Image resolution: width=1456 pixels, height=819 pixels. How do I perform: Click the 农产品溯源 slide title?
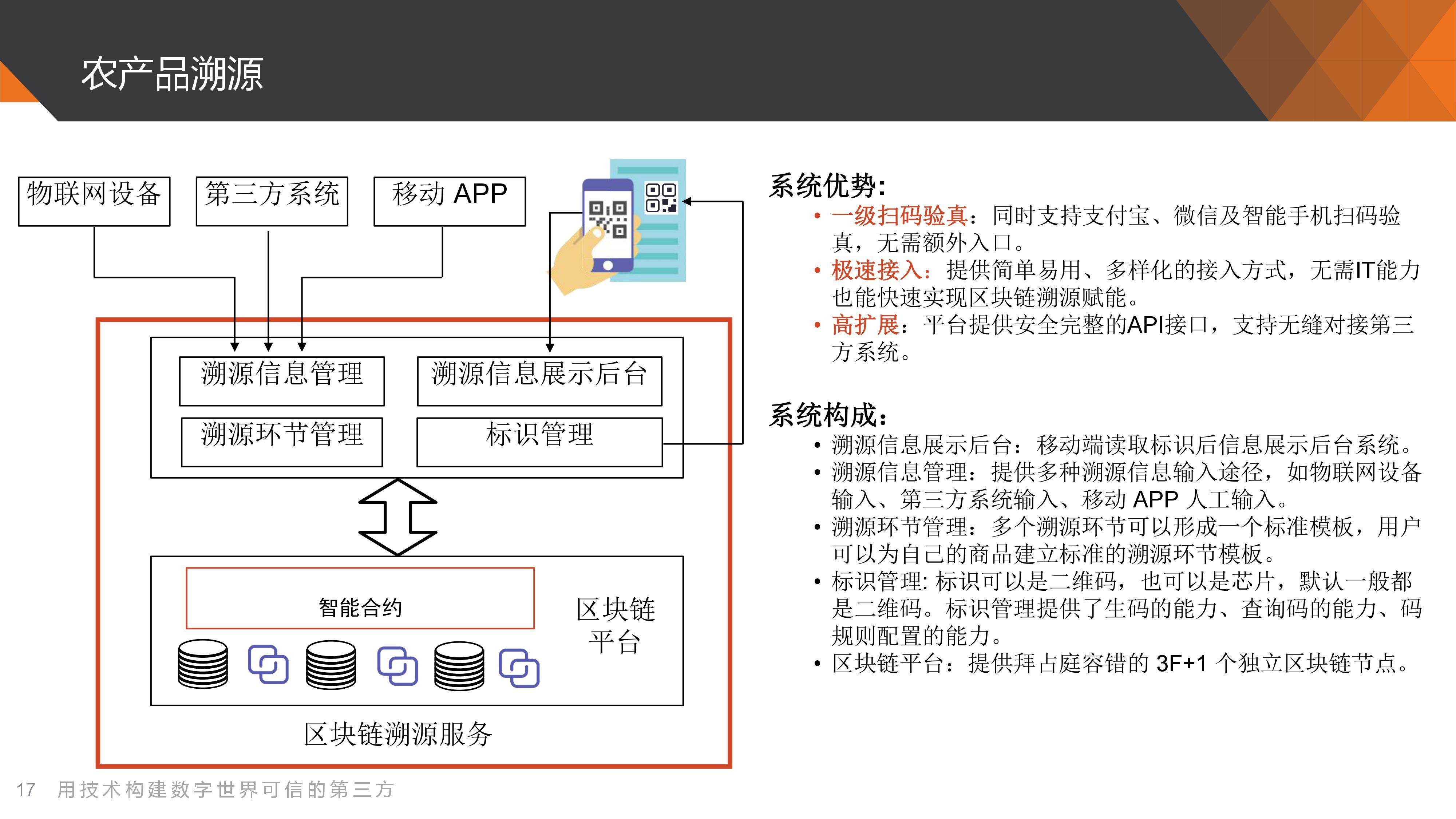tap(173, 74)
